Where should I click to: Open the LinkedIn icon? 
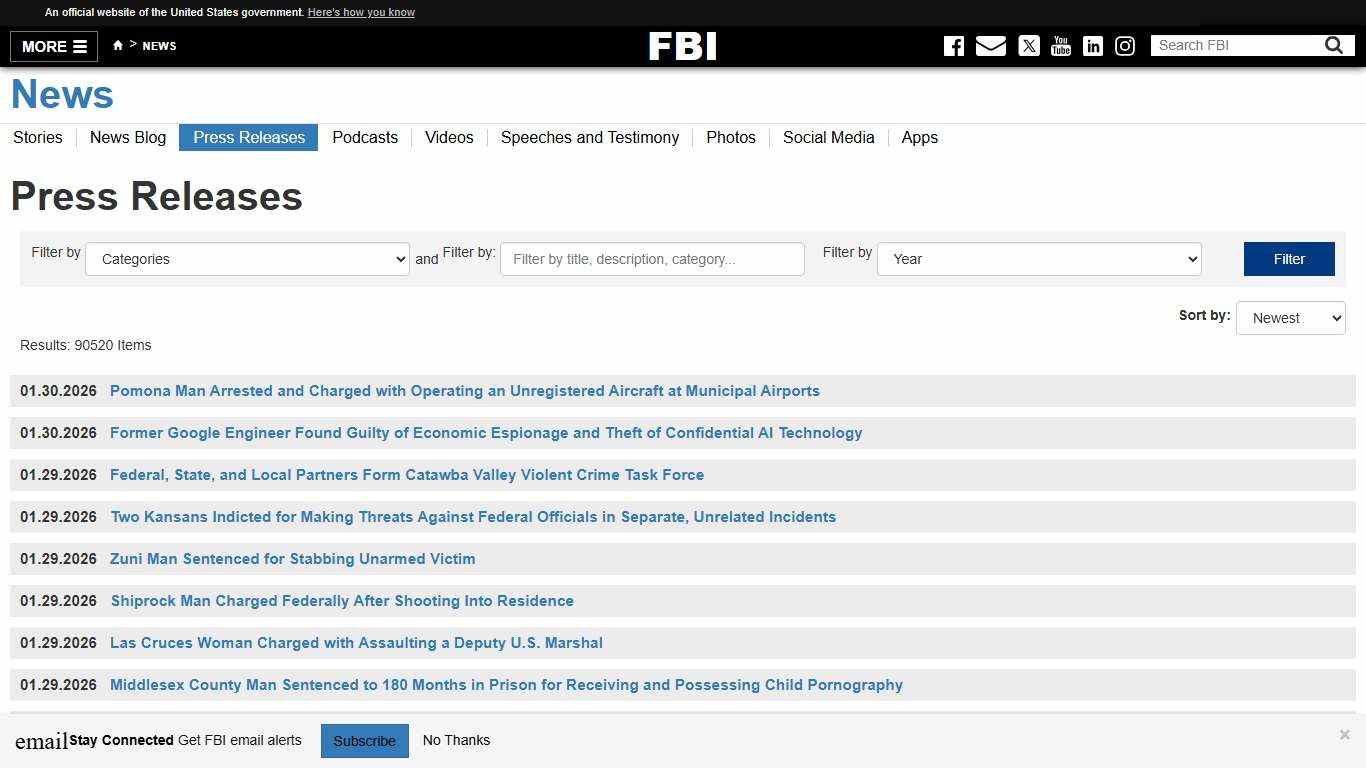point(1092,46)
